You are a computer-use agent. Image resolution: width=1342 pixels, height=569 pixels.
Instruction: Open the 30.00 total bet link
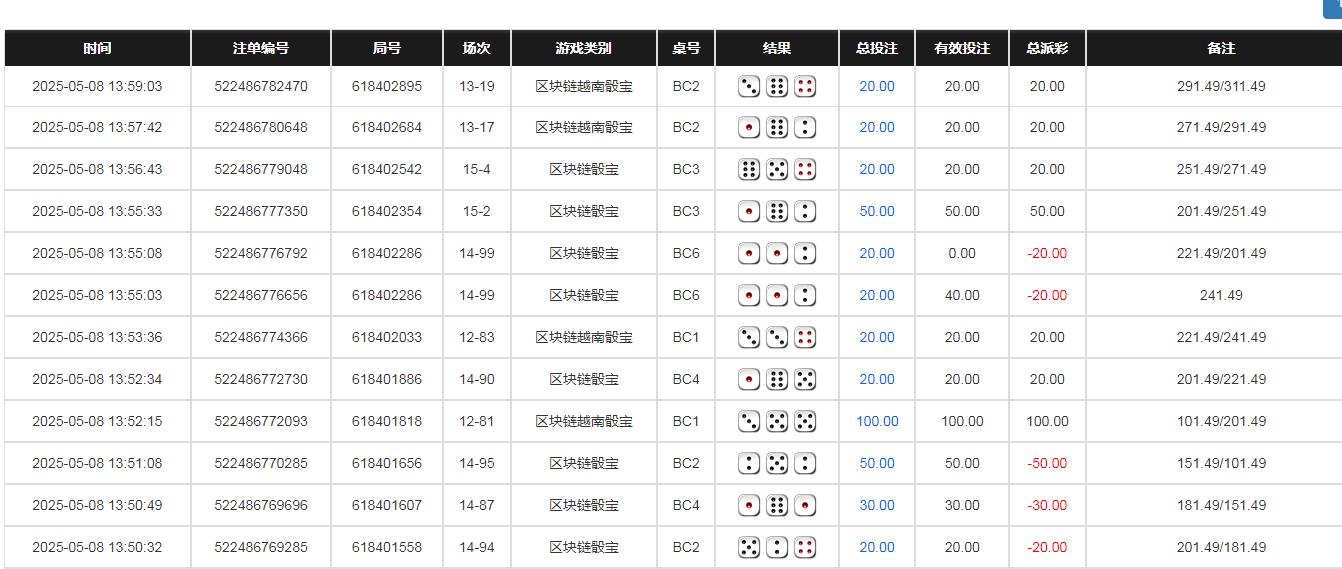click(x=877, y=506)
